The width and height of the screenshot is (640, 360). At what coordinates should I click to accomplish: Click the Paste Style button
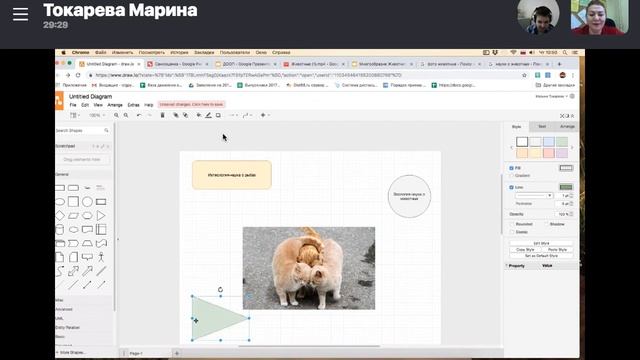click(x=557, y=249)
